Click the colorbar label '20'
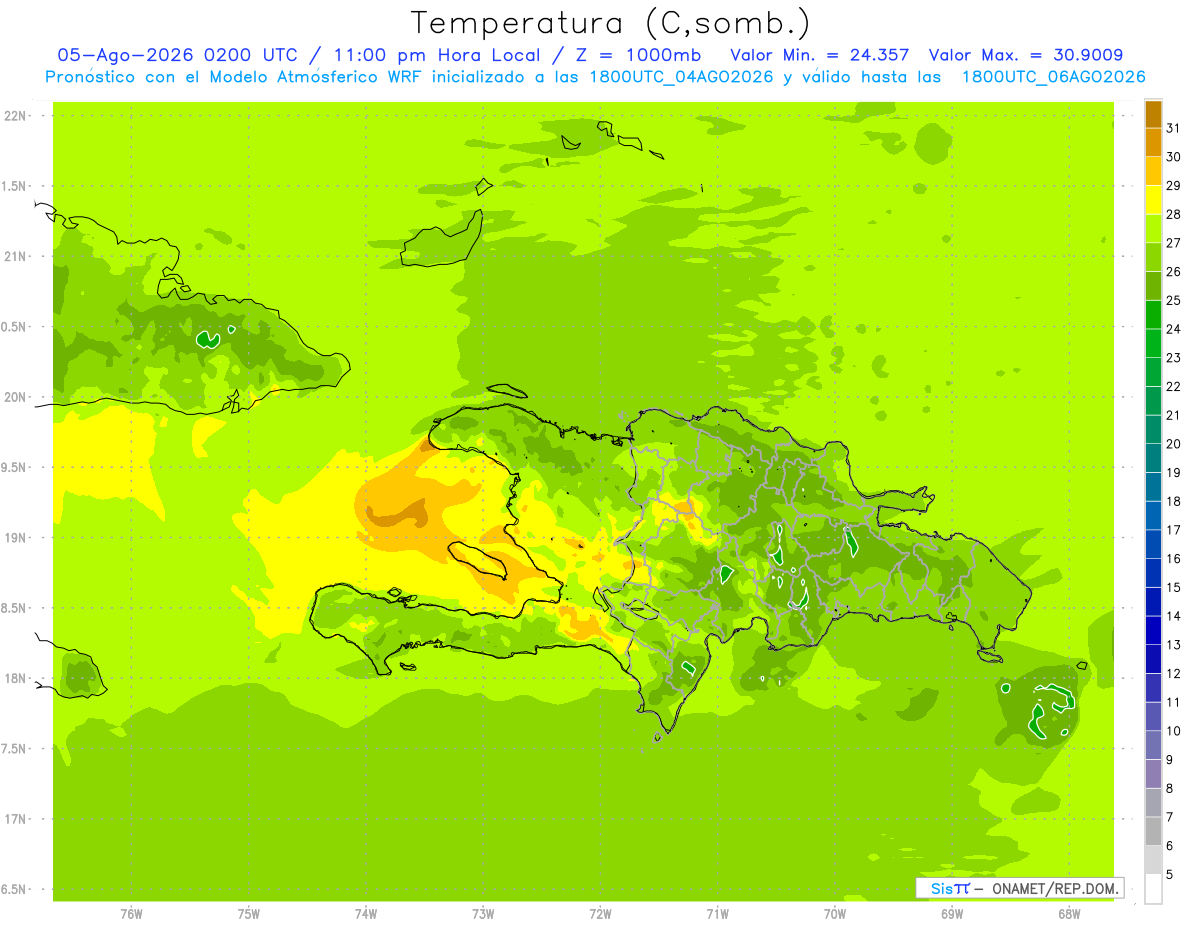Image resolution: width=1200 pixels, height=927 pixels. tap(1174, 444)
